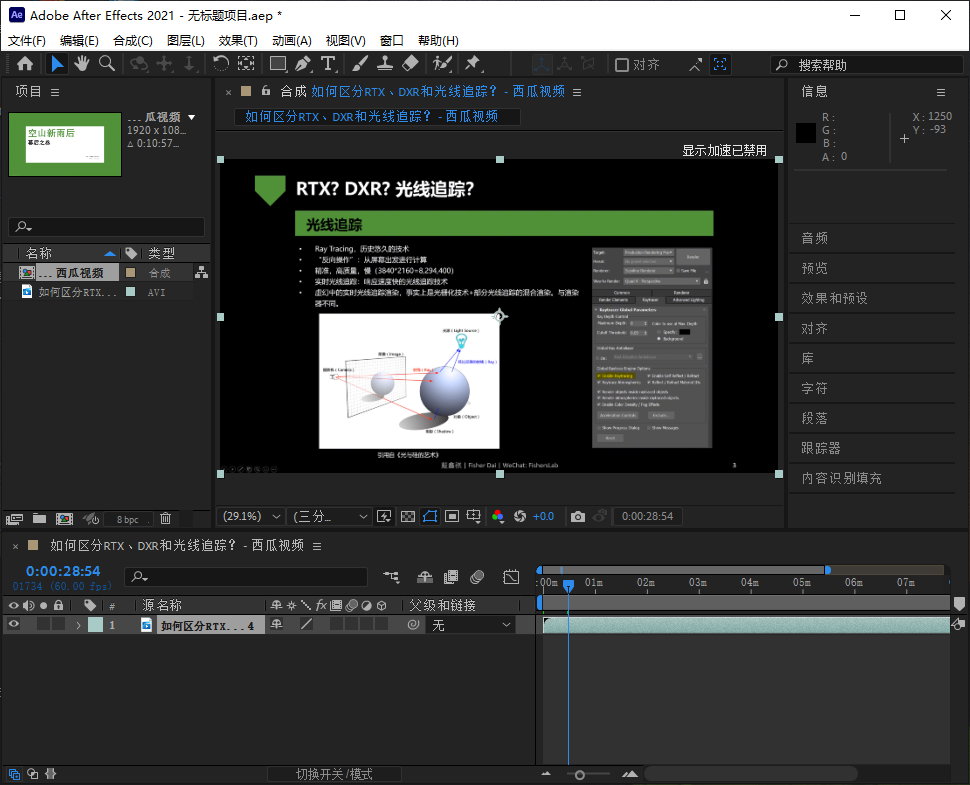
Task: Hide layer 1 video eye toggle
Action: 14,625
